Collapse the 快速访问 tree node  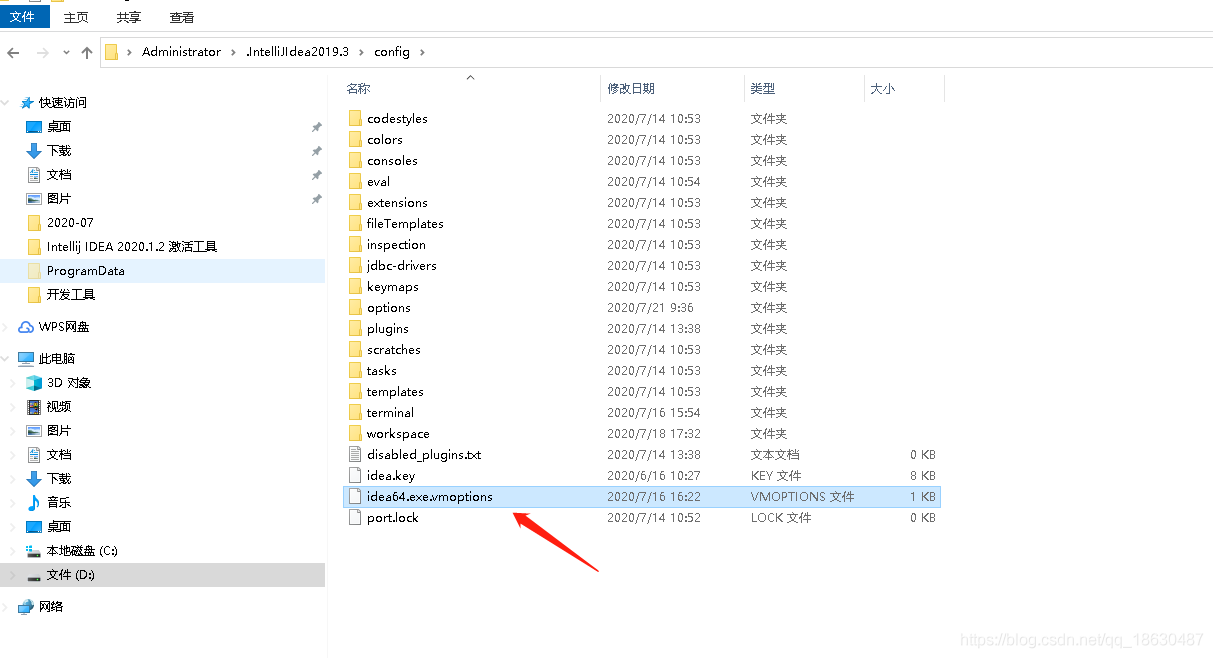point(7,102)
